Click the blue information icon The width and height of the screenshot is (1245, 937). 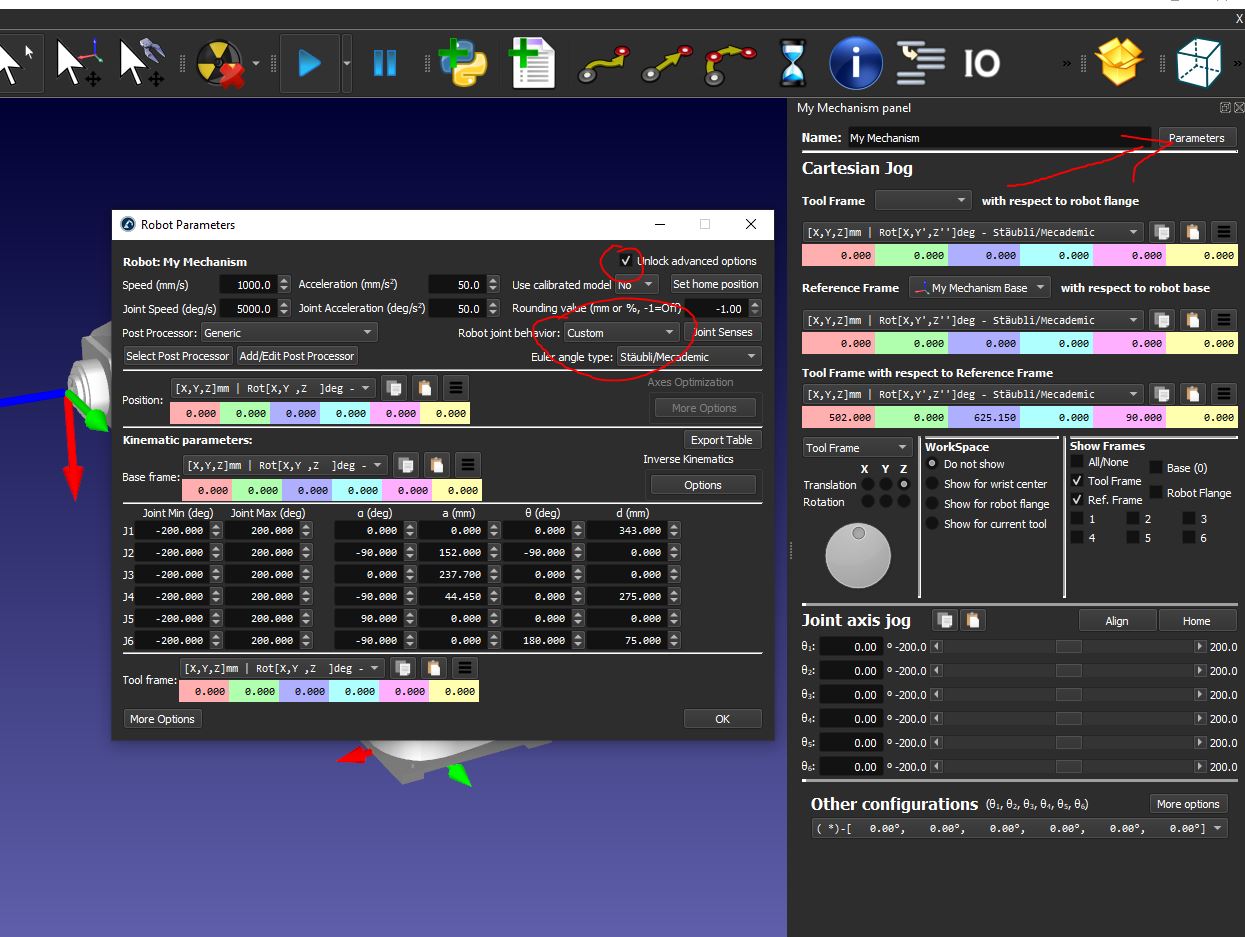[855, 63]
